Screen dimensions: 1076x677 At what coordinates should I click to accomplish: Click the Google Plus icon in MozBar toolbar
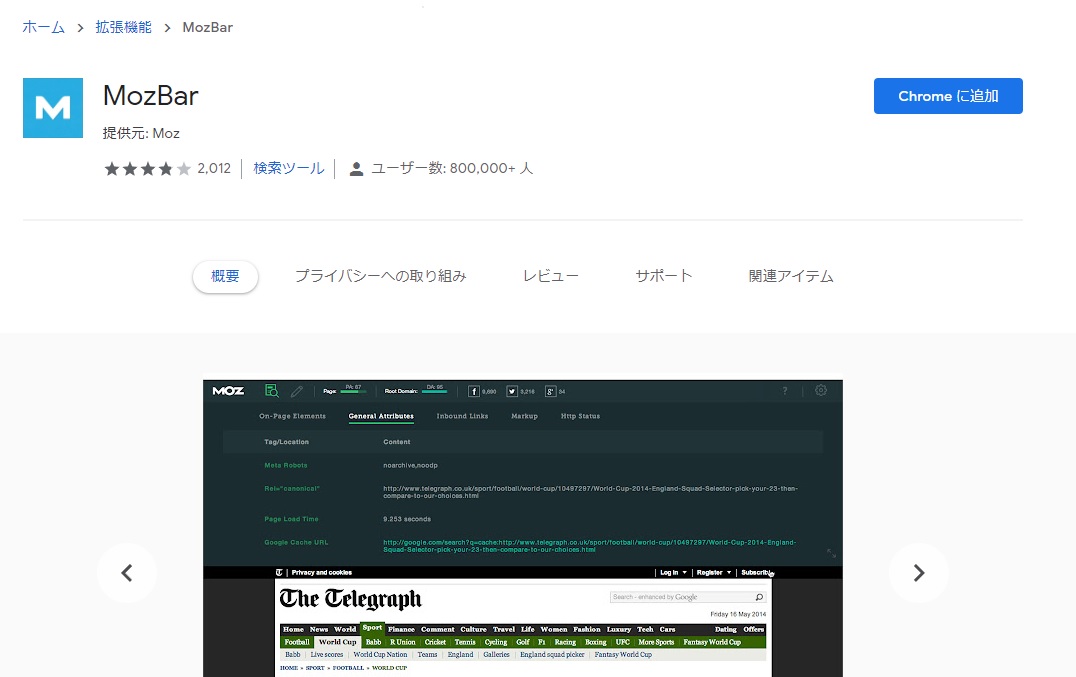coord(550,391)
